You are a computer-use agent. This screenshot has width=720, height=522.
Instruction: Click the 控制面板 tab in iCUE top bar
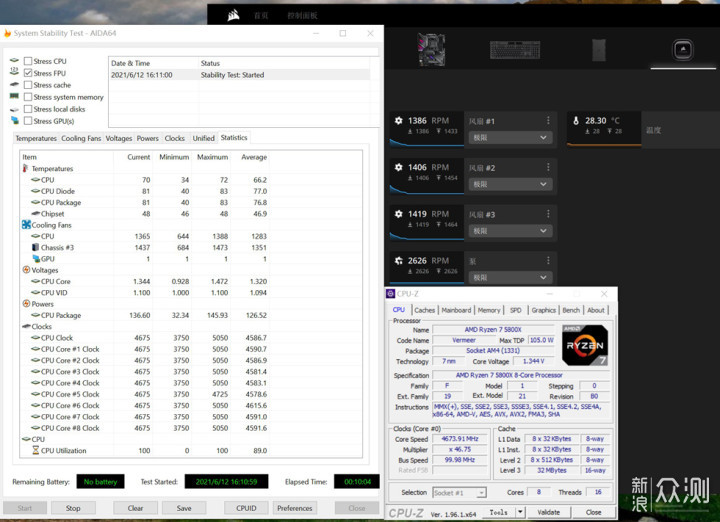tap(302, 16)
